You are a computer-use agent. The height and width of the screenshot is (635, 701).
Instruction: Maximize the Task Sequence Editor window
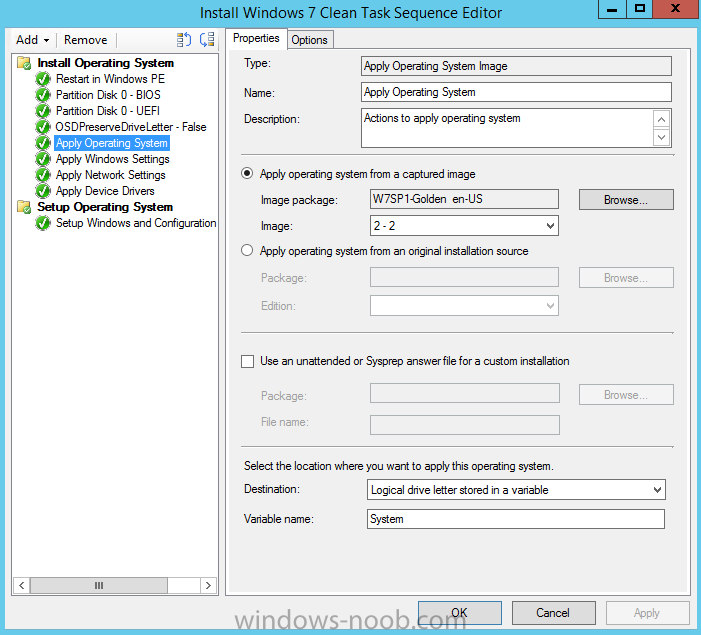[x=640, y=8]
